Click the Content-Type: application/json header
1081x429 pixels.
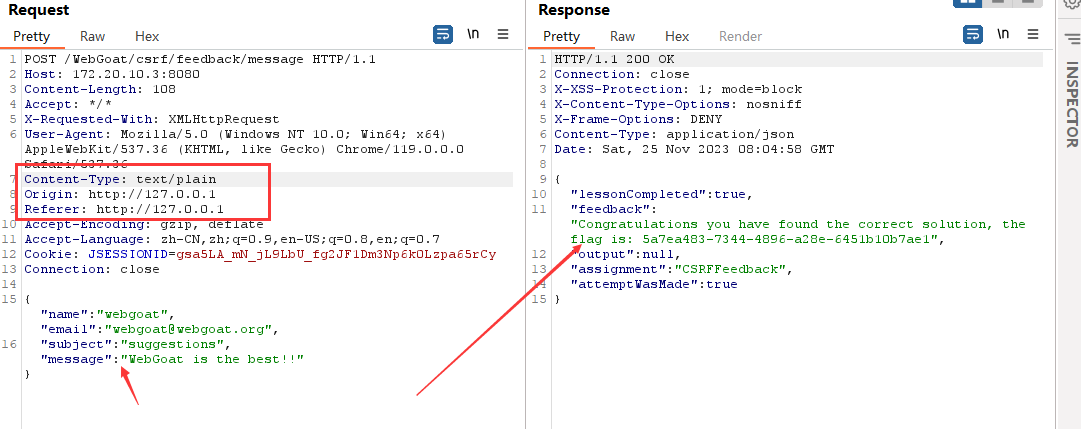pos(674,134)
